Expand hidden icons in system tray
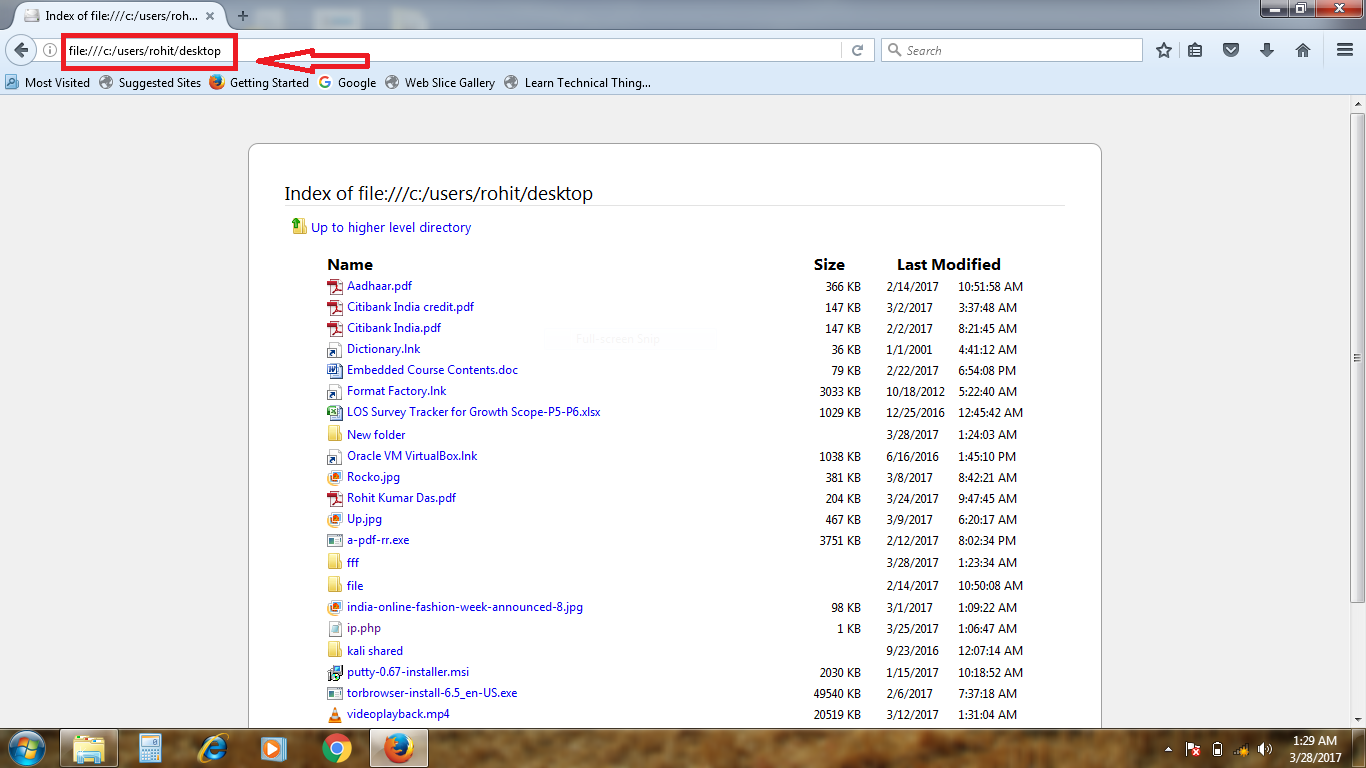 [1168, 748]
